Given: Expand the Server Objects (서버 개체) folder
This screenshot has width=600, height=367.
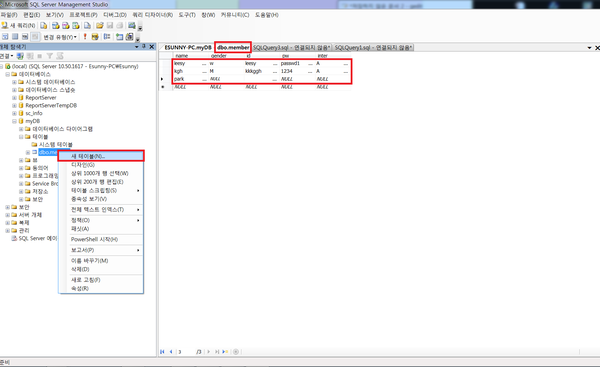Looking at the screenshot, I should [x=7, y=215].
